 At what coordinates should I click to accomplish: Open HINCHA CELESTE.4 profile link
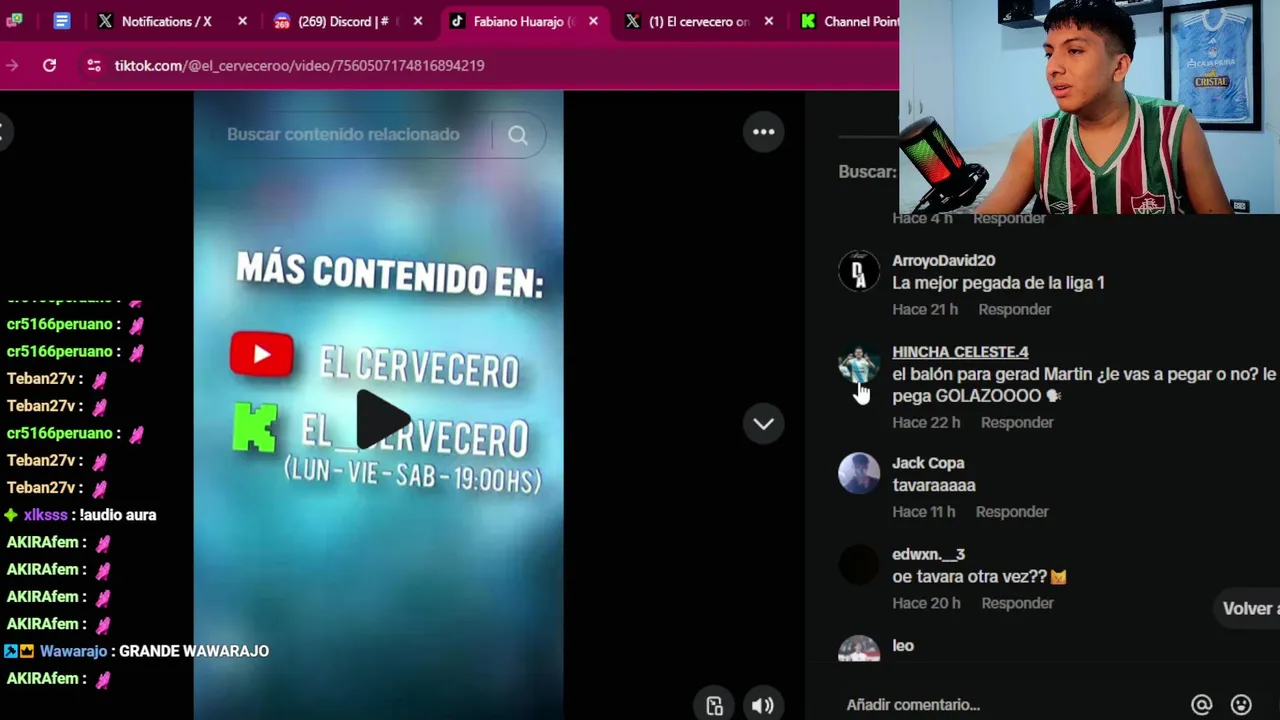[960, 352]
